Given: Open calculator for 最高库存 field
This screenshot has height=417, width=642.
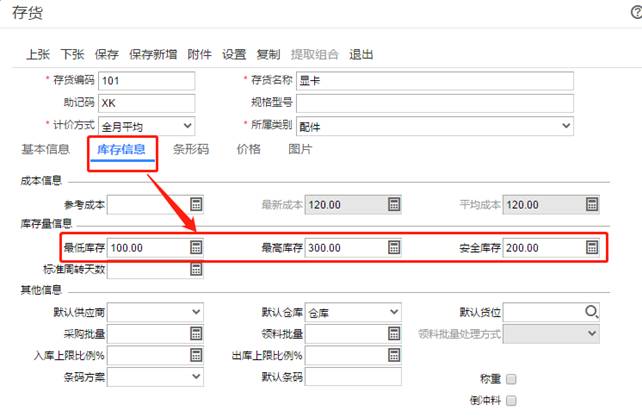Looking at the screenshot, I should [x=394, y=247].
